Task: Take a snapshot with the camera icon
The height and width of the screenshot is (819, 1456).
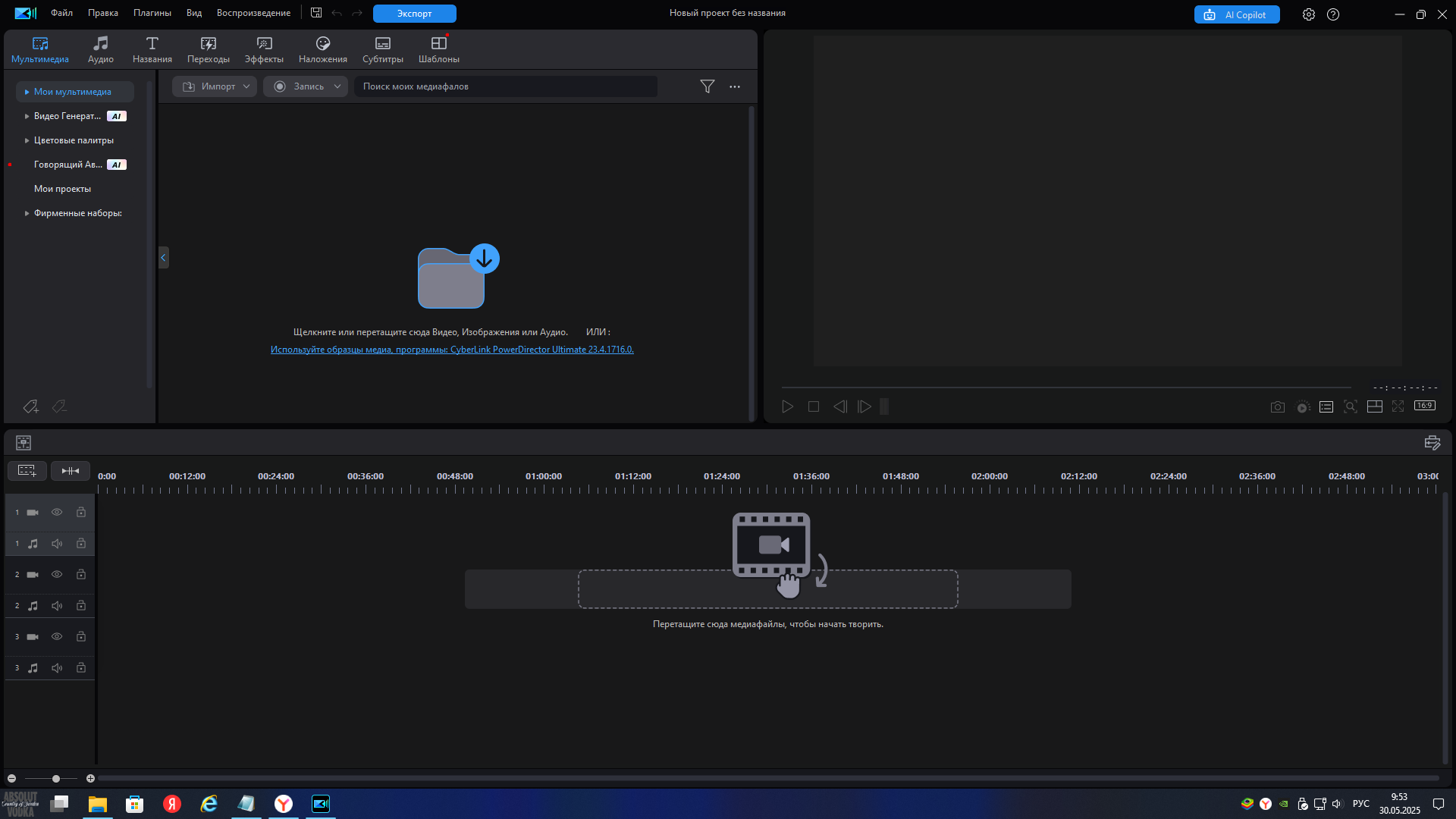Action: 1277,407
